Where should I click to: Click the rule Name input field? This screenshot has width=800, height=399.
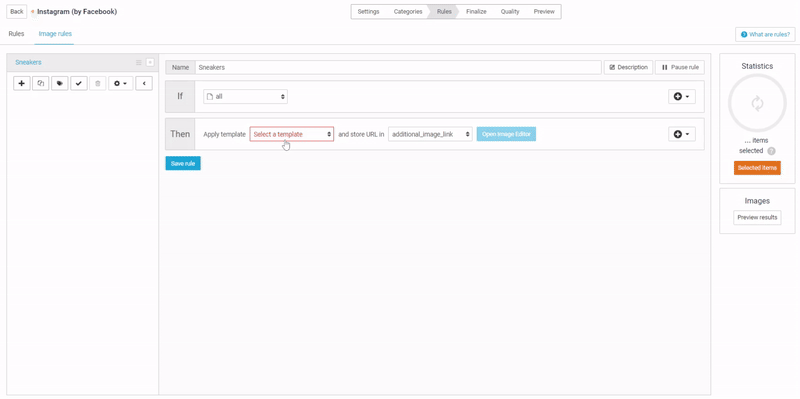tap(398, 67)
